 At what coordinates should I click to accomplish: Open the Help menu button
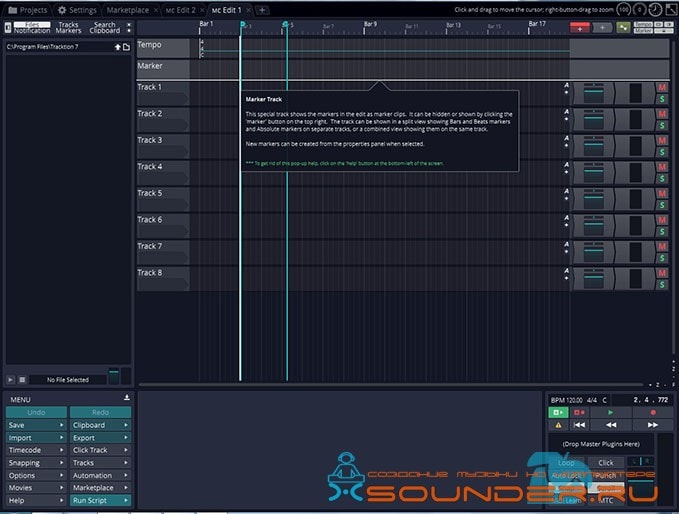[36, 501]
